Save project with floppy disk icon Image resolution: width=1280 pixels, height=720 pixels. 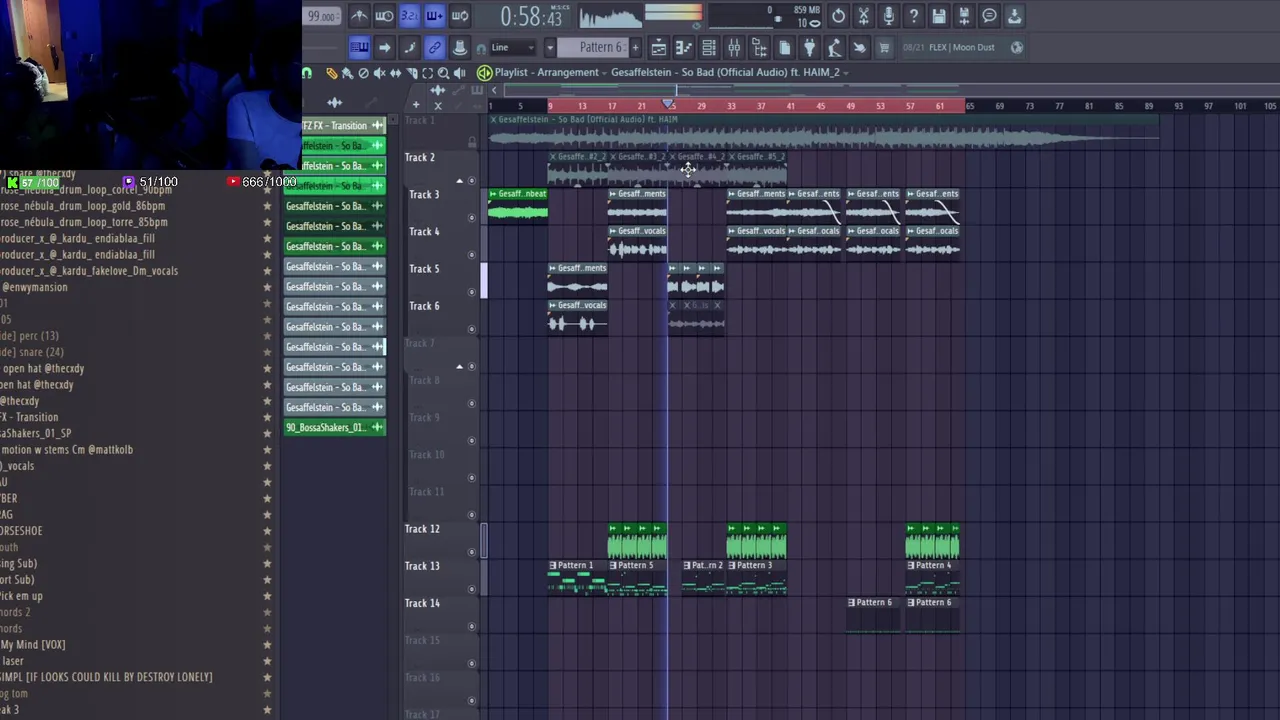coord(939,16)
